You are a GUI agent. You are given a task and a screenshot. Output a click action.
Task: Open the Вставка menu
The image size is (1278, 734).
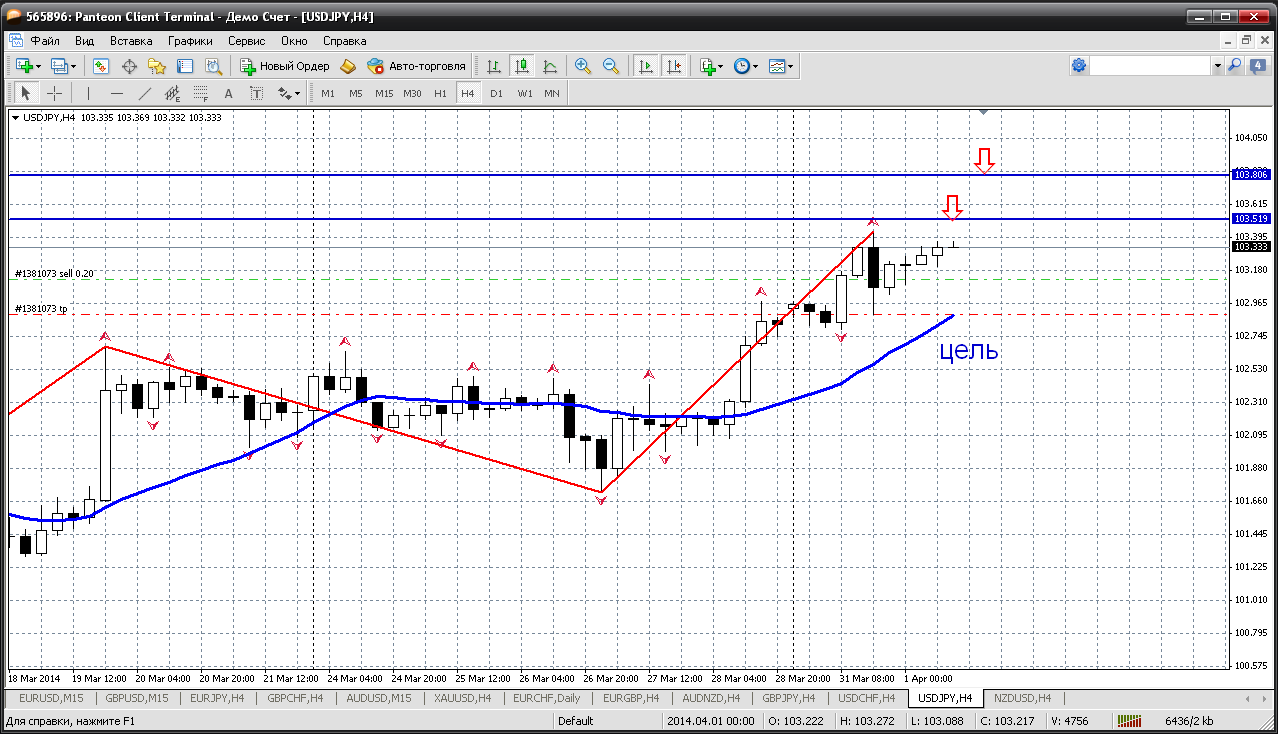131,41
